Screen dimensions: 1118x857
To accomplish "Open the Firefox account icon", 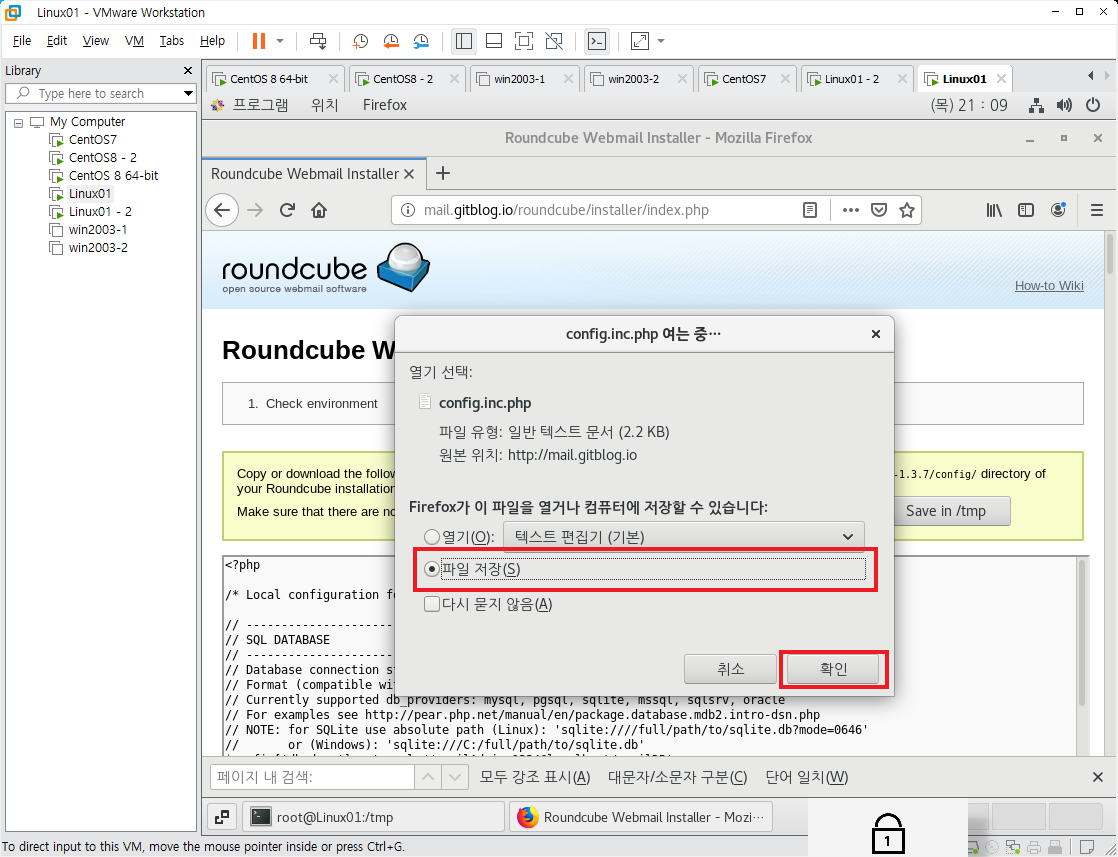I will point(1058,210).
